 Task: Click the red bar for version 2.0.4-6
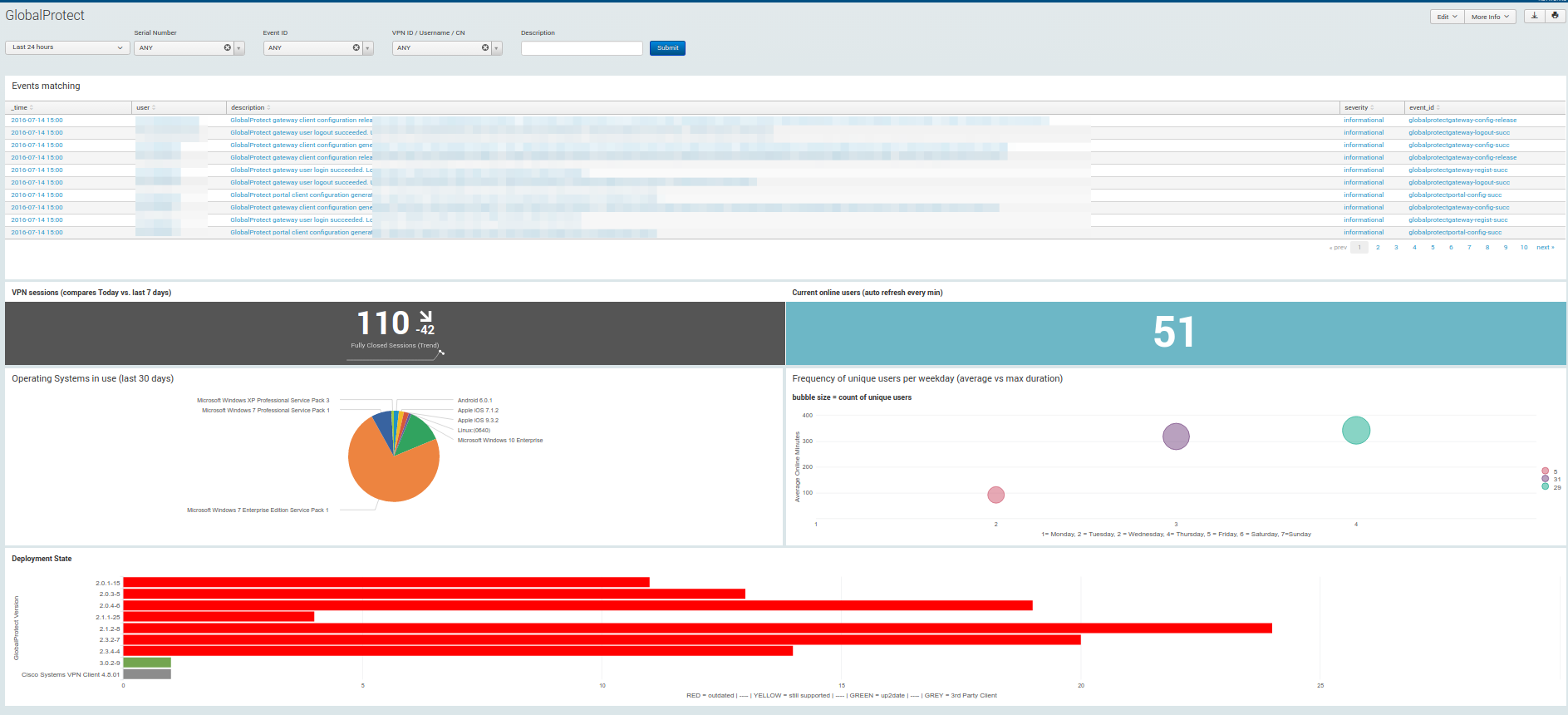[578, 605]
